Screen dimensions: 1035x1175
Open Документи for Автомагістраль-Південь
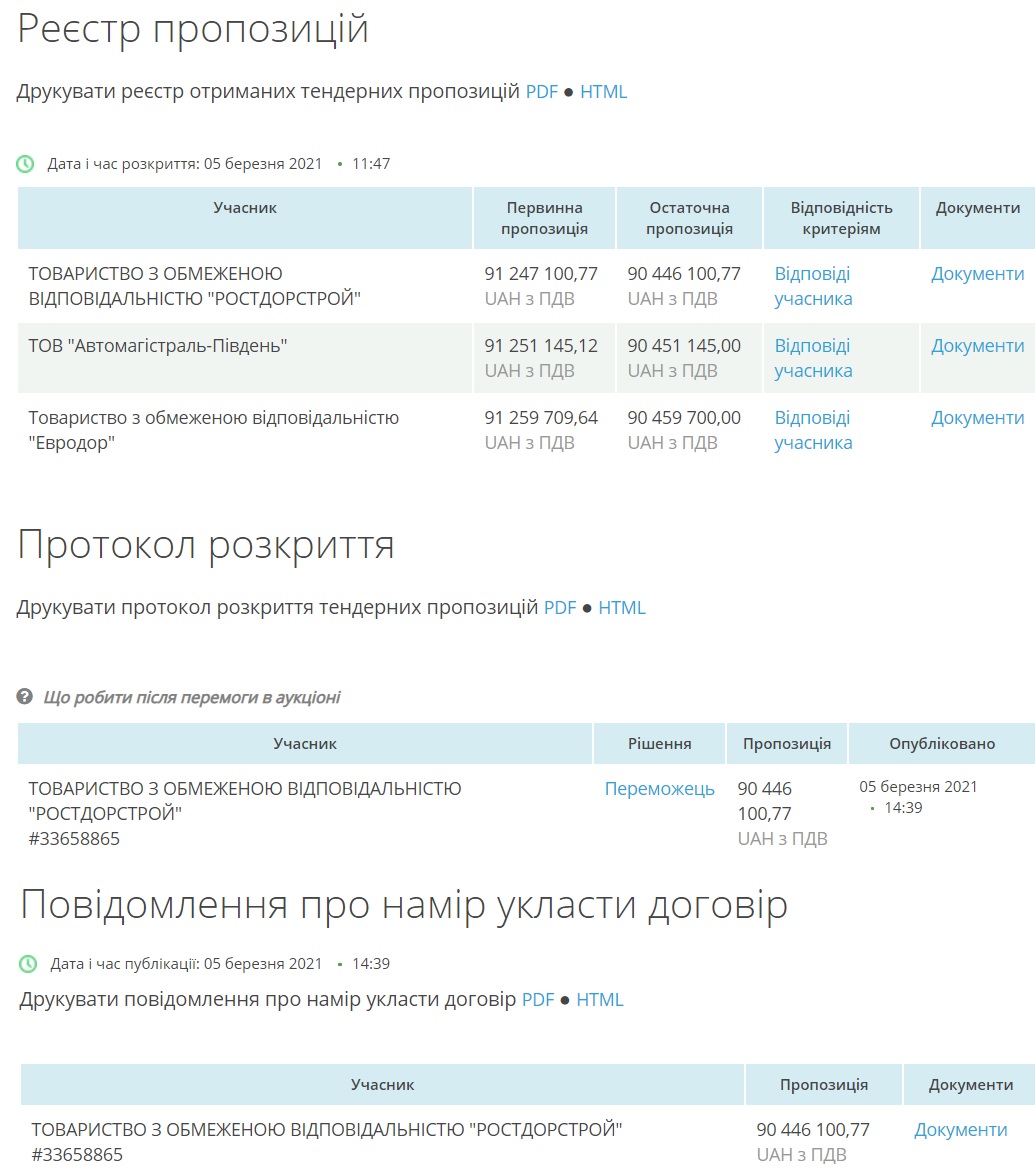[x=977, y=346]
